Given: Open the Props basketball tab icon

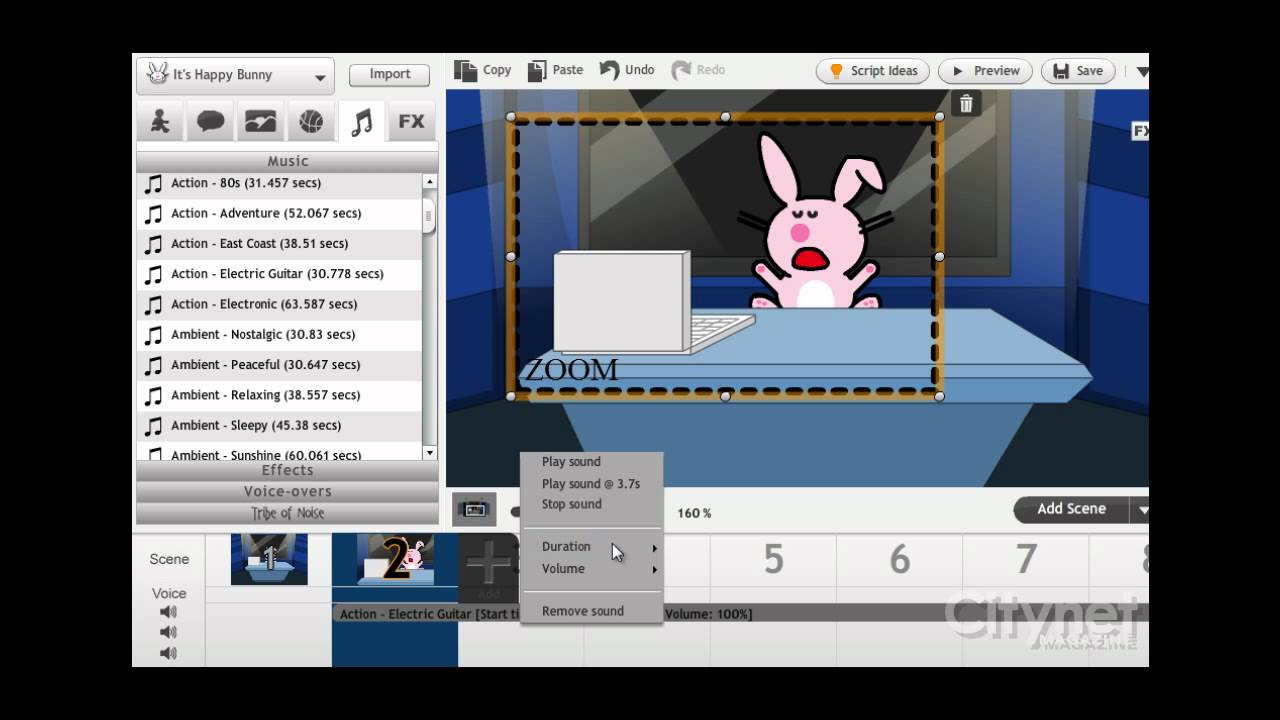Looking at the screenshot, I should (x=311, y=122).
